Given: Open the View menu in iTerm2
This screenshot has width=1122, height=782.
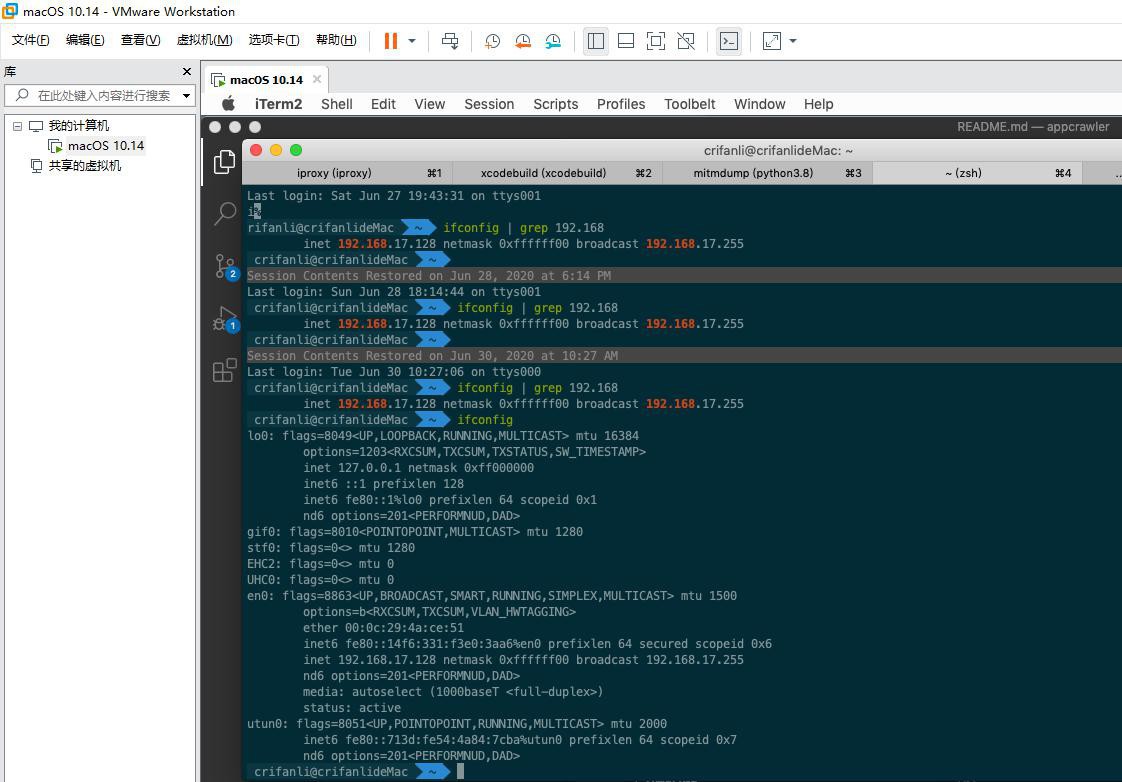Looking at the screenshot, I should 429,104.
